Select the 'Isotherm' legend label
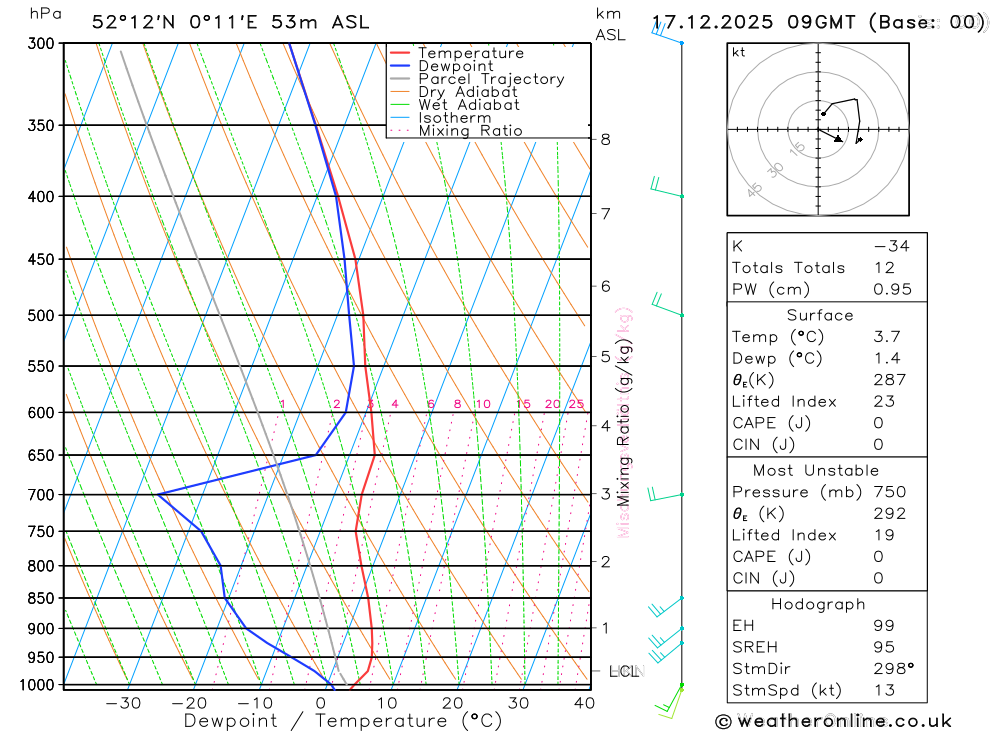 [455, 118]
